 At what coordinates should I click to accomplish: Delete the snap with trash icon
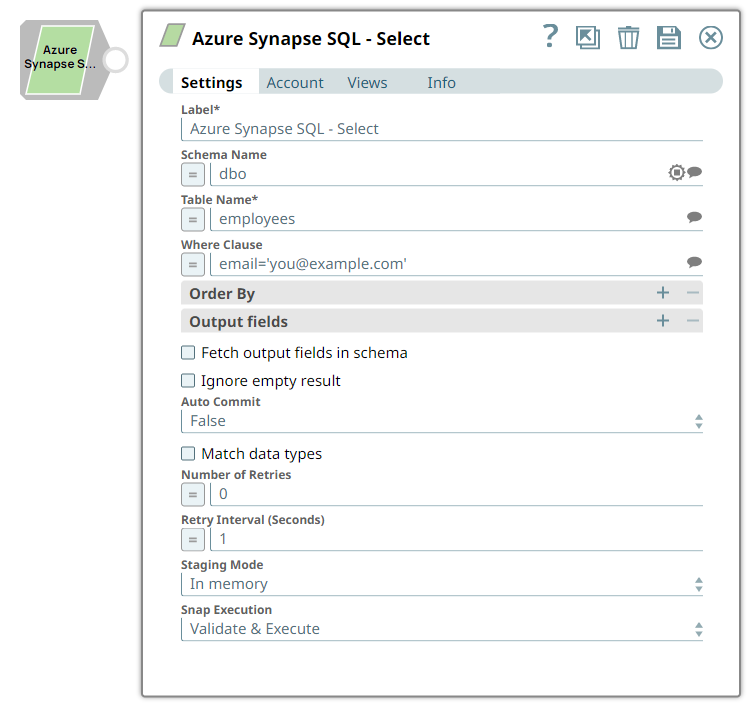tap(628, 37)
